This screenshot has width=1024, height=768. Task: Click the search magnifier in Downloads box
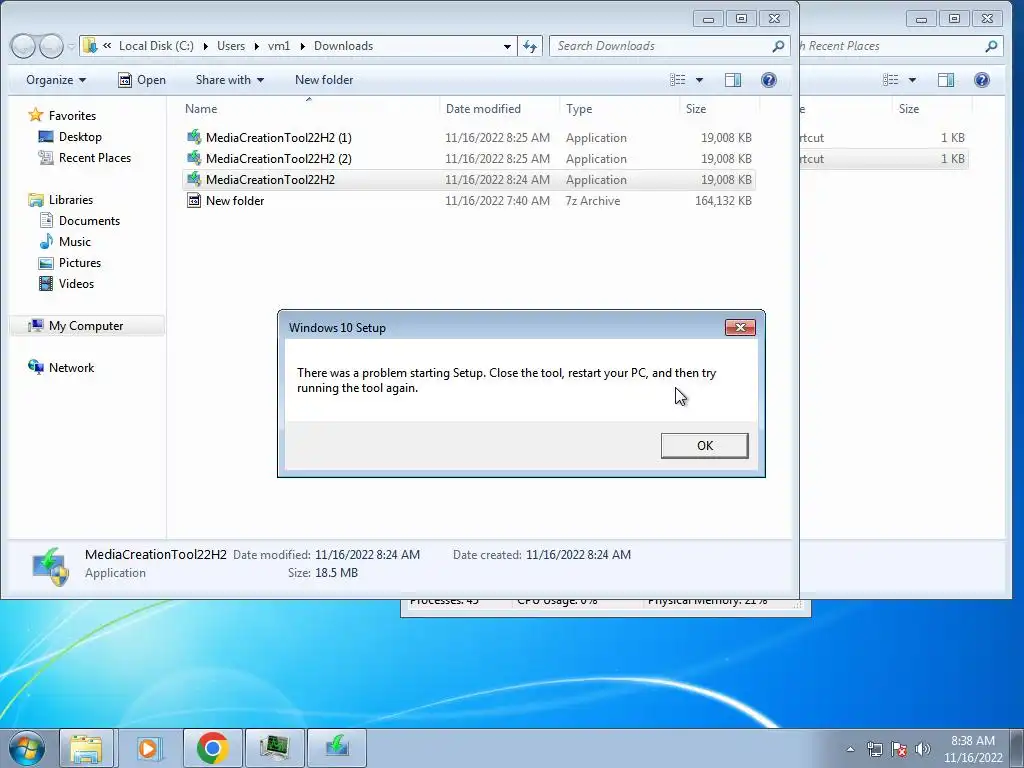click(x=778, y=46)
